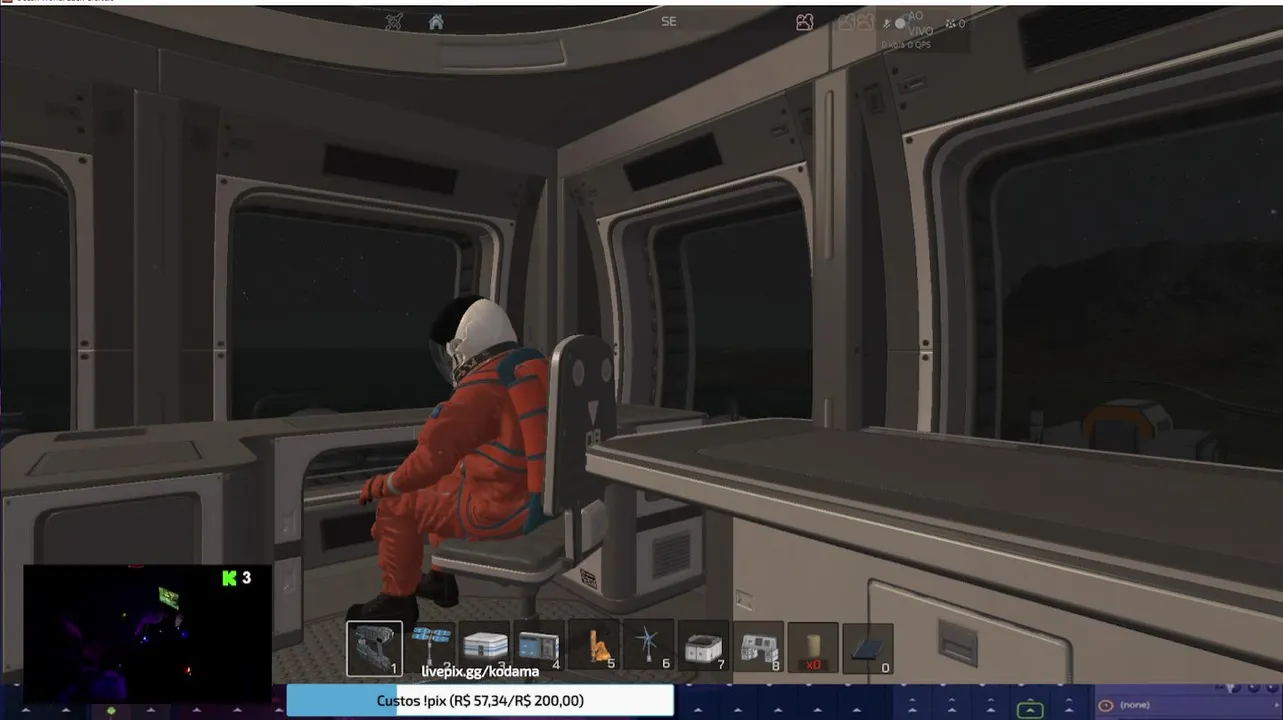This screenshot has width=1283, height=720.
Task: Click the SE compass heading
Action: click(669, 21)
